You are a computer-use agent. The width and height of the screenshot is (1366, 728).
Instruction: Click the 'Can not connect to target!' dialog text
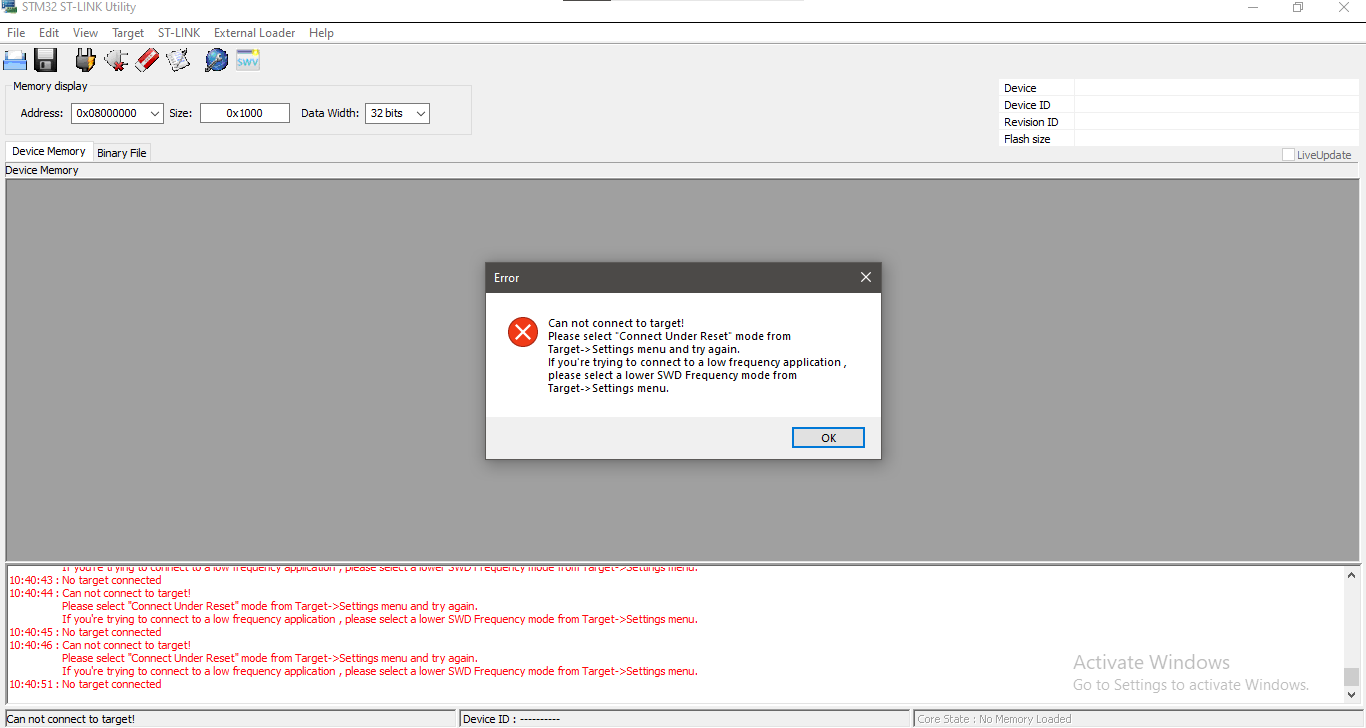616,323
